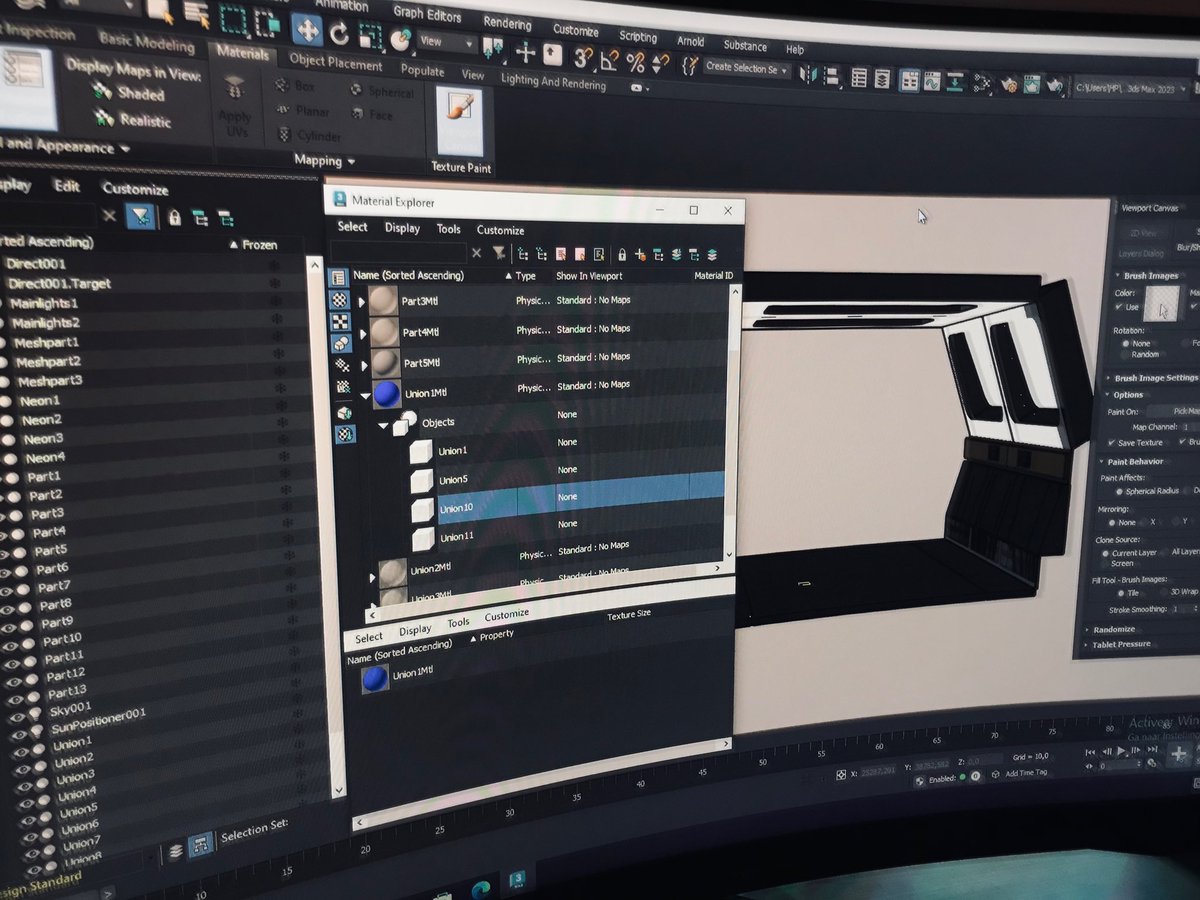
Task: Select the Rotate tool in main toolbar
Action: point(339,34)
